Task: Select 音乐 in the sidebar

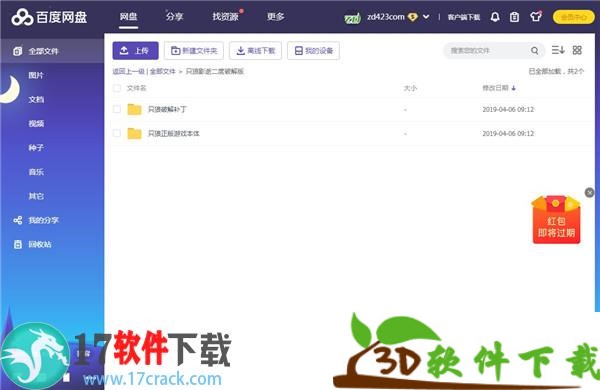Action: 36,172
